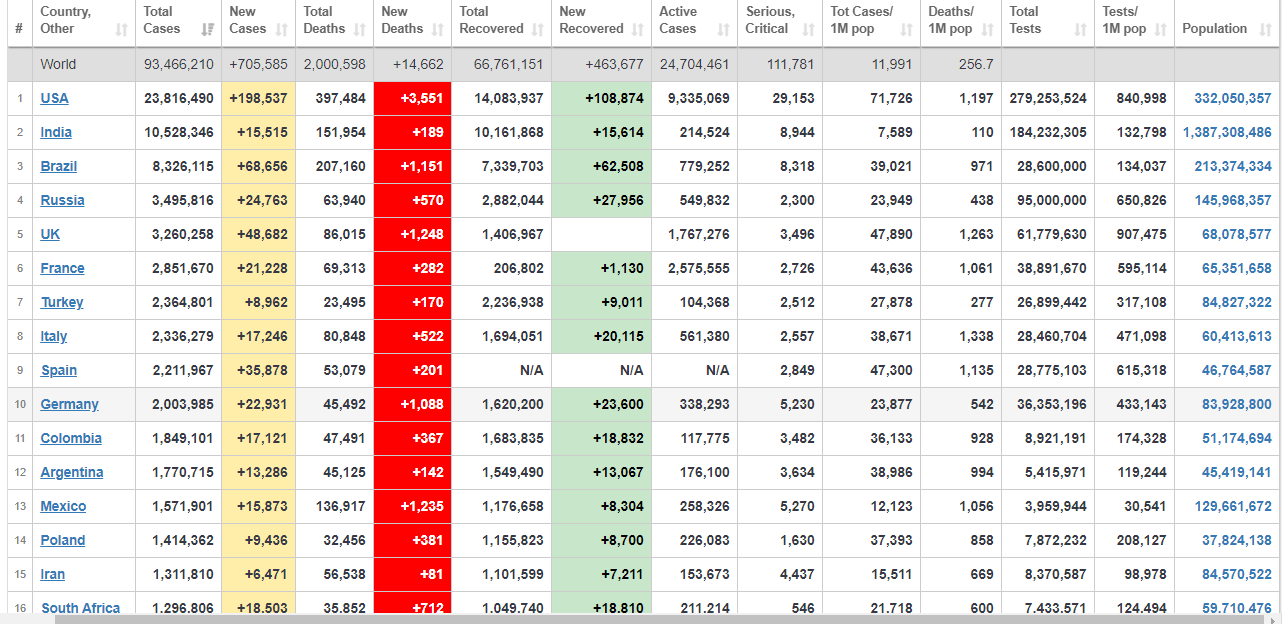The height and width of the screenshot is (624, 1282).
Task: Sort by Population column sort arrows
Action: pyautogui.click(x=1264, y=30)
